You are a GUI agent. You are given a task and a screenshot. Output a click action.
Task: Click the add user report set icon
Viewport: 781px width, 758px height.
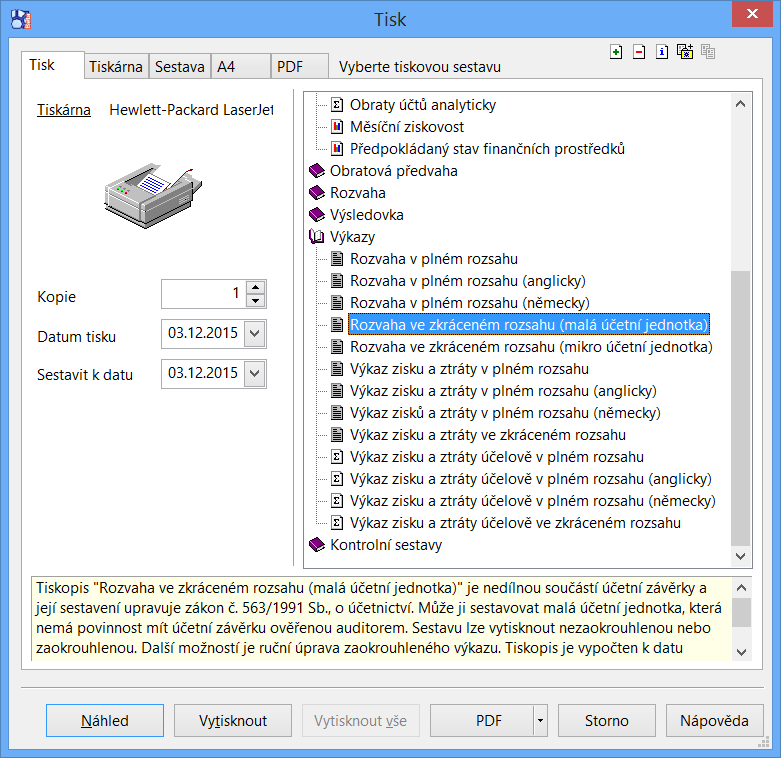click(x=685, y=52)
